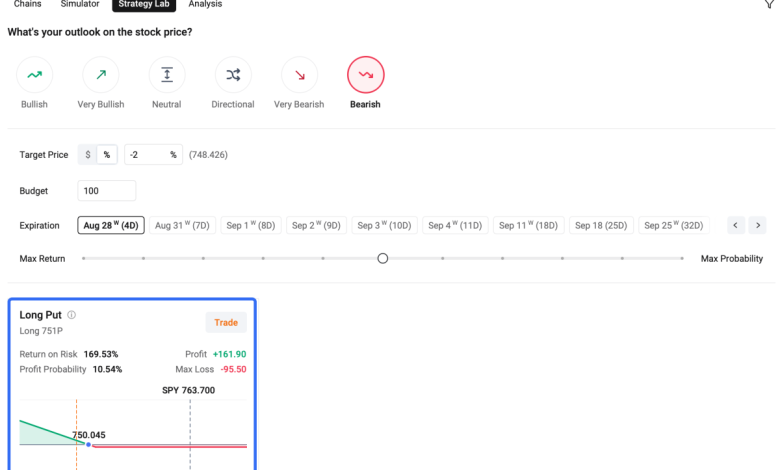Choose the Neutral outlook icon
This screenshot has width=780, height=470.
[x=167, y=75]
